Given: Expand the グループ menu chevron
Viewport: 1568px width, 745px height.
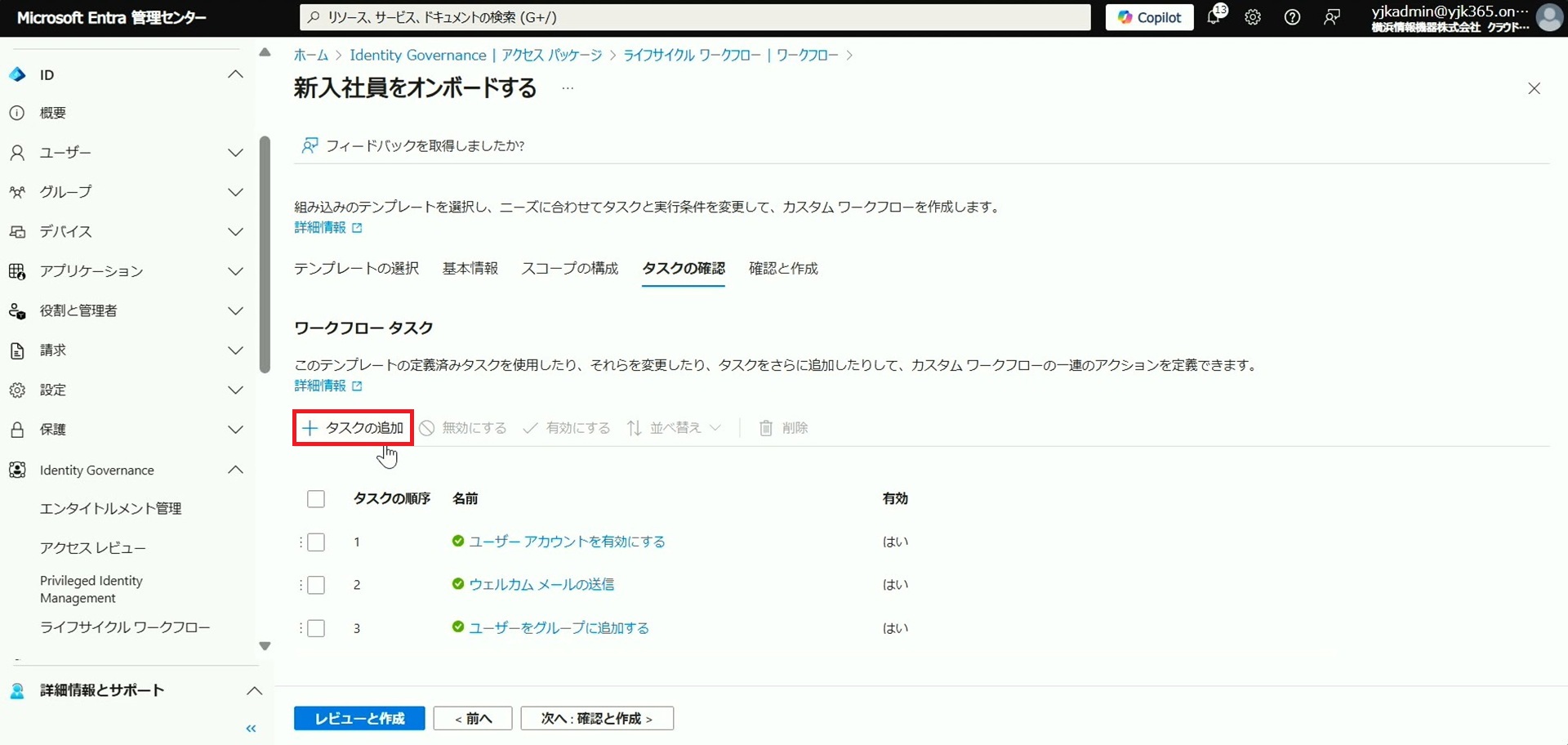Looking at the screenshot, I should pyautogui.click(x=235, y=192).
